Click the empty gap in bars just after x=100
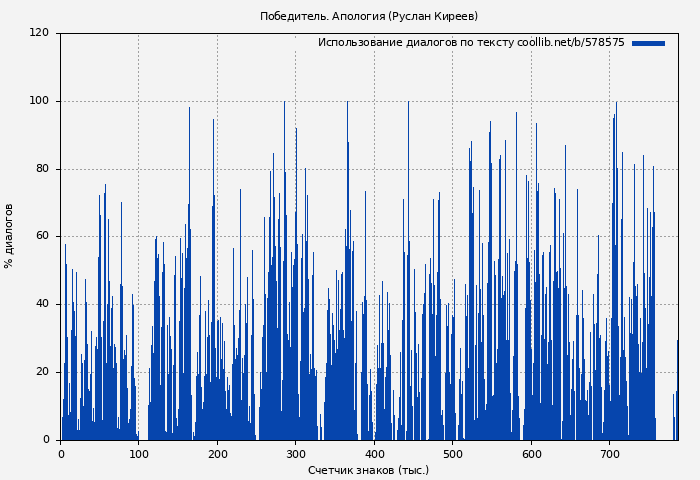Image resolution: width=700 pixels, height=480 pixels. (143, 420)
